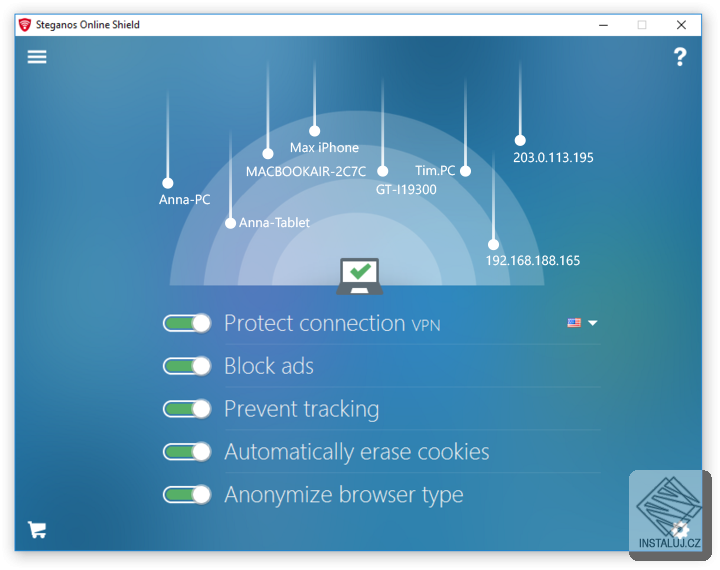
Task: Select the Anna-Tablet device node
Action: click(x=230, y=223)
